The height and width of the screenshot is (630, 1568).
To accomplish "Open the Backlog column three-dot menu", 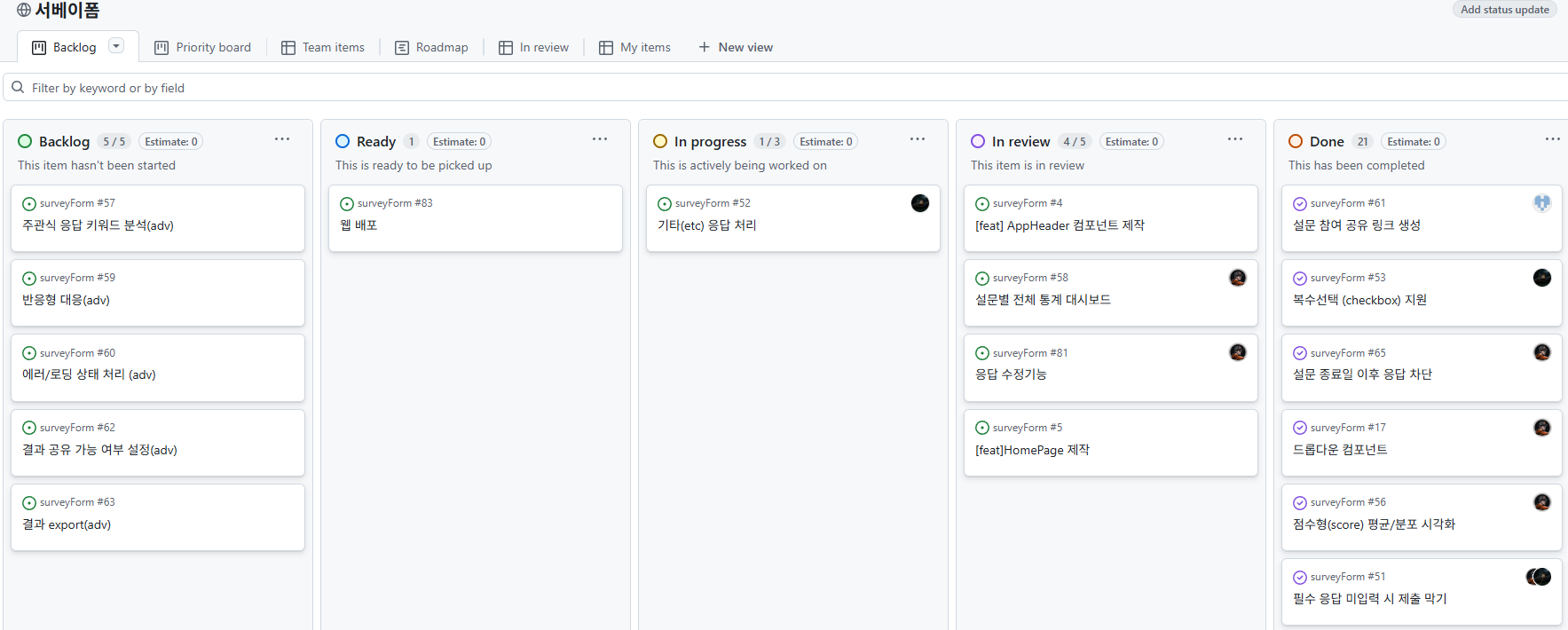I will pyautogui.click(x=282, y=139).
